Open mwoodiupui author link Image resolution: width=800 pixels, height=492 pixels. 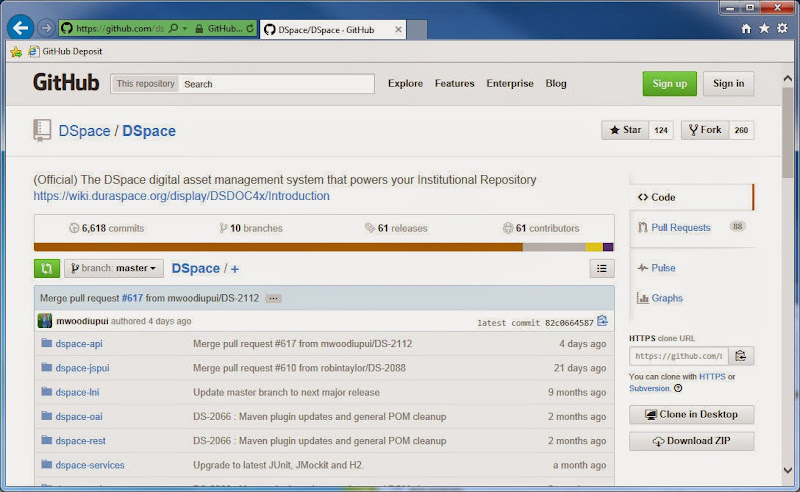pyautogui.click(x=82, y=321)
